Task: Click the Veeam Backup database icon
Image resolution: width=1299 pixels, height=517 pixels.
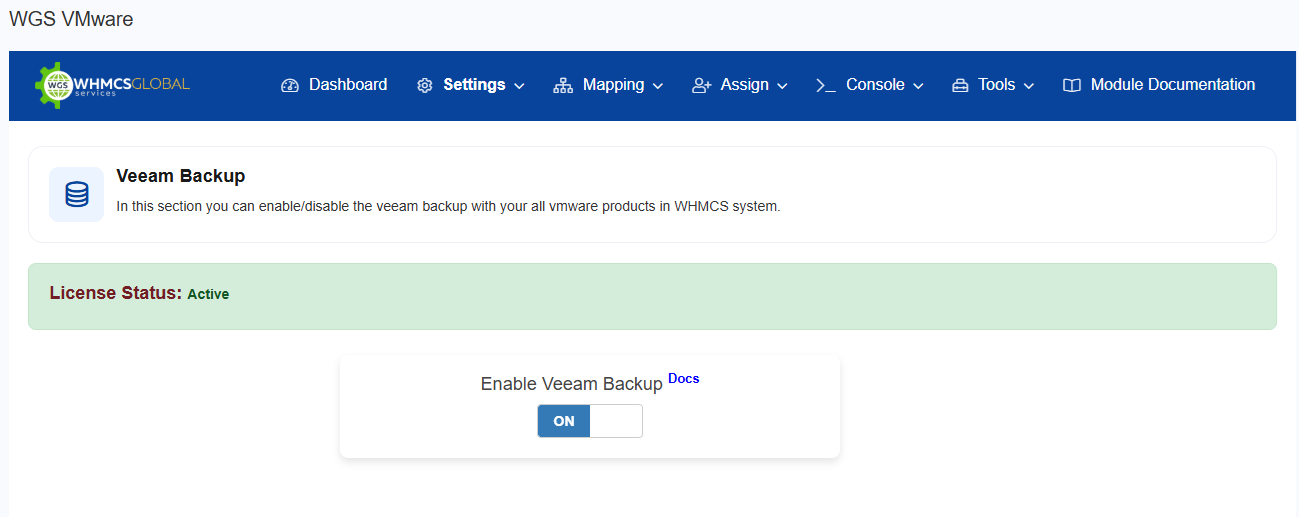Action: click(x=77, y=194)
